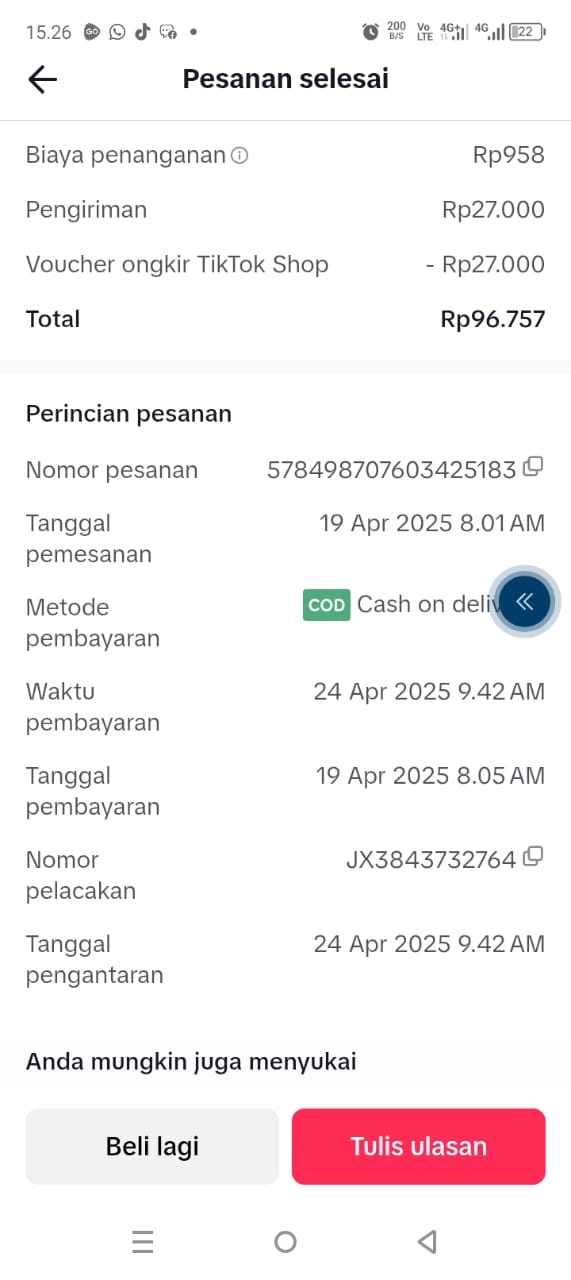The height and width of the screenshot is (1280, 571).
Task: Tap the back arrow icon
Action: click(x=42, y=79)
